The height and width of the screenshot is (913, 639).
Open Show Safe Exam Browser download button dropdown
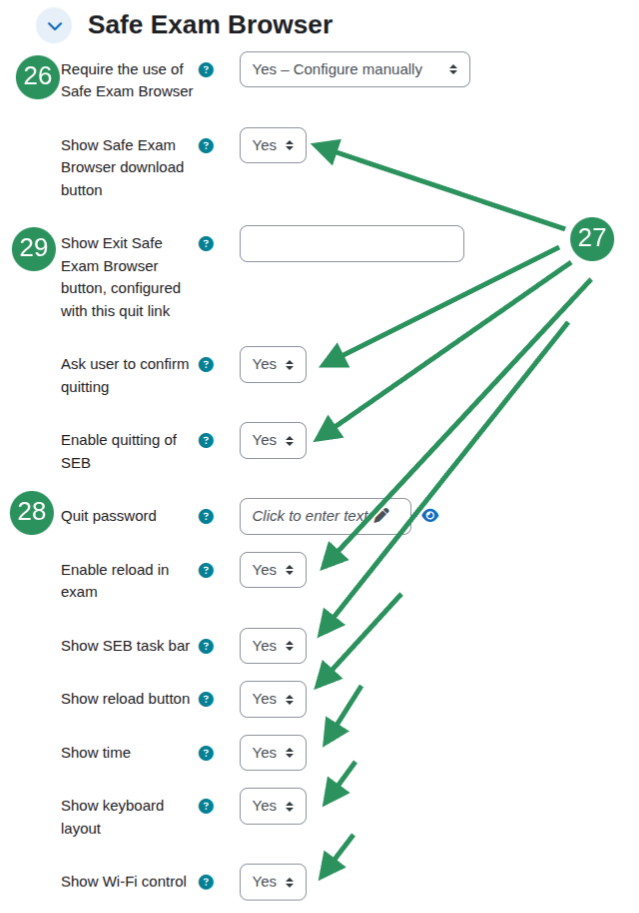273,146
